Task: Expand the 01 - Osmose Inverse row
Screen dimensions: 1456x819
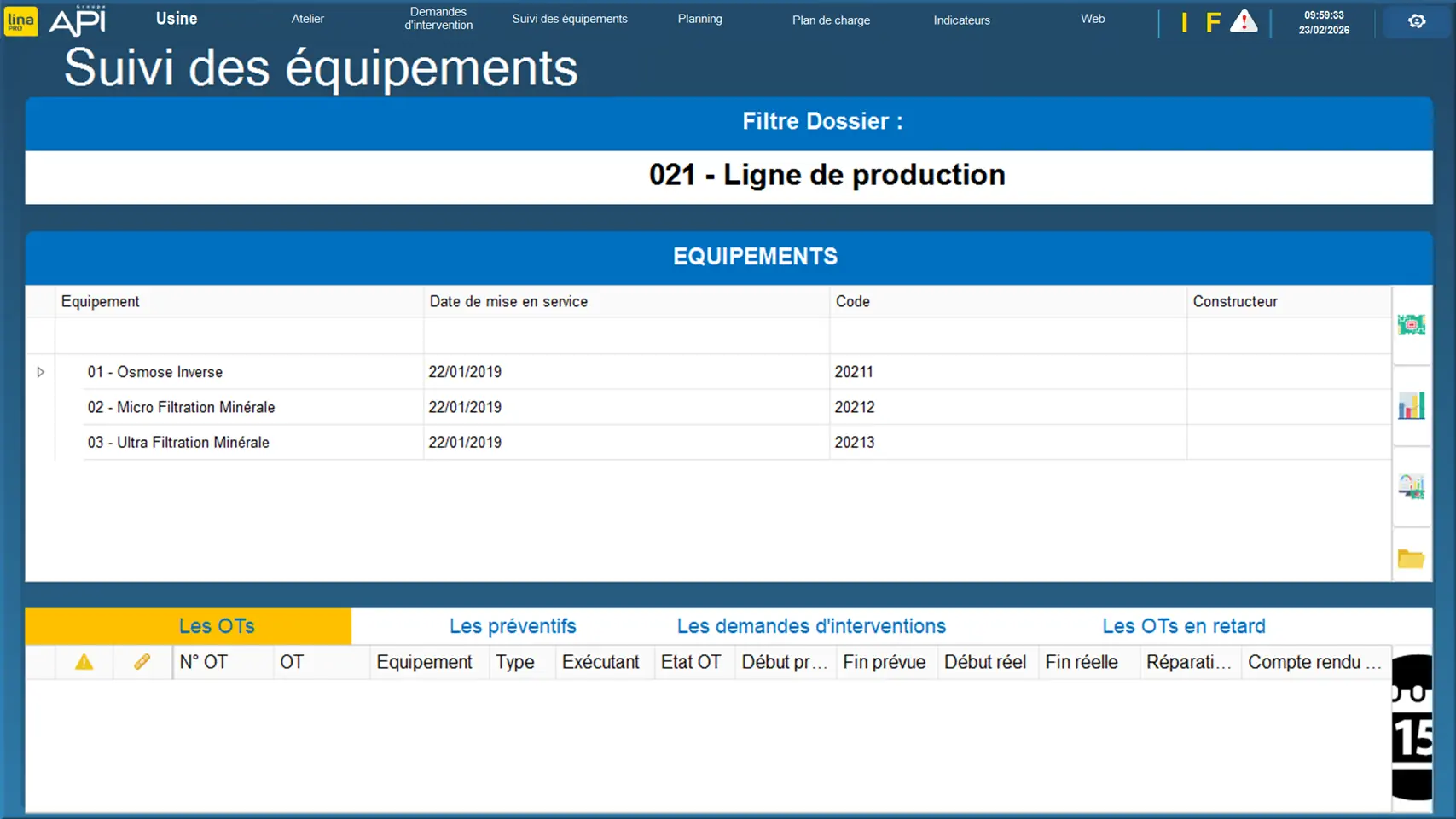Action: coord(40,372)
